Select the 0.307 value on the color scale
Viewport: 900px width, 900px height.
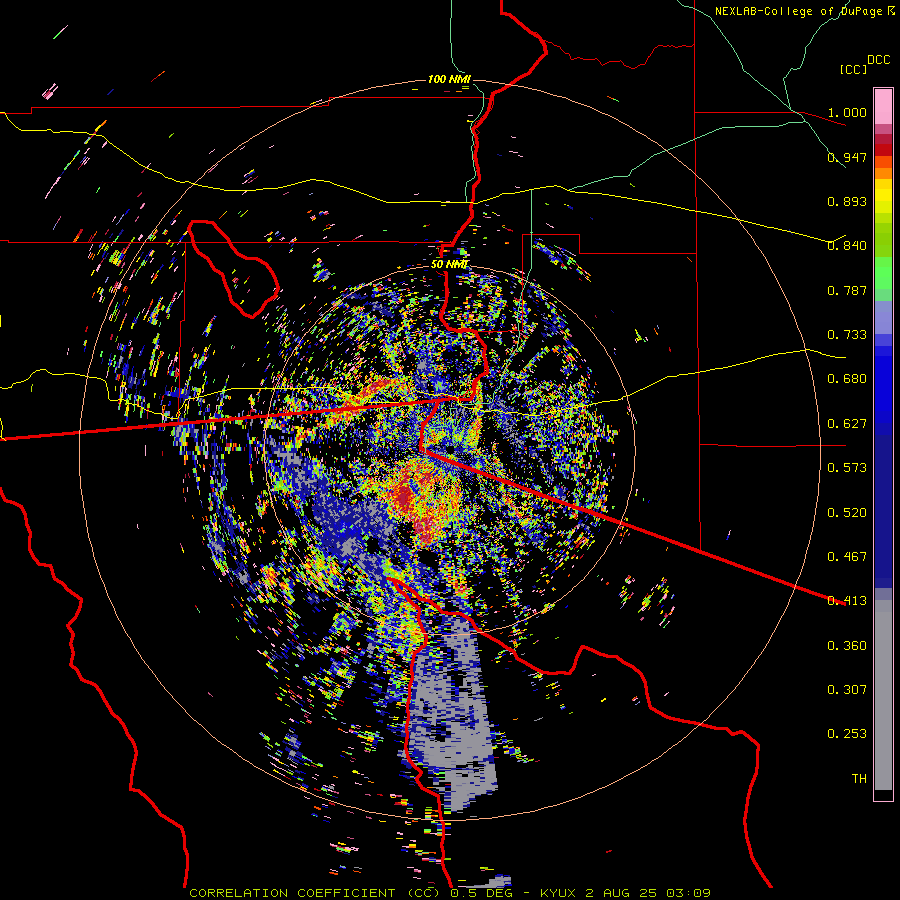[847, 690]
